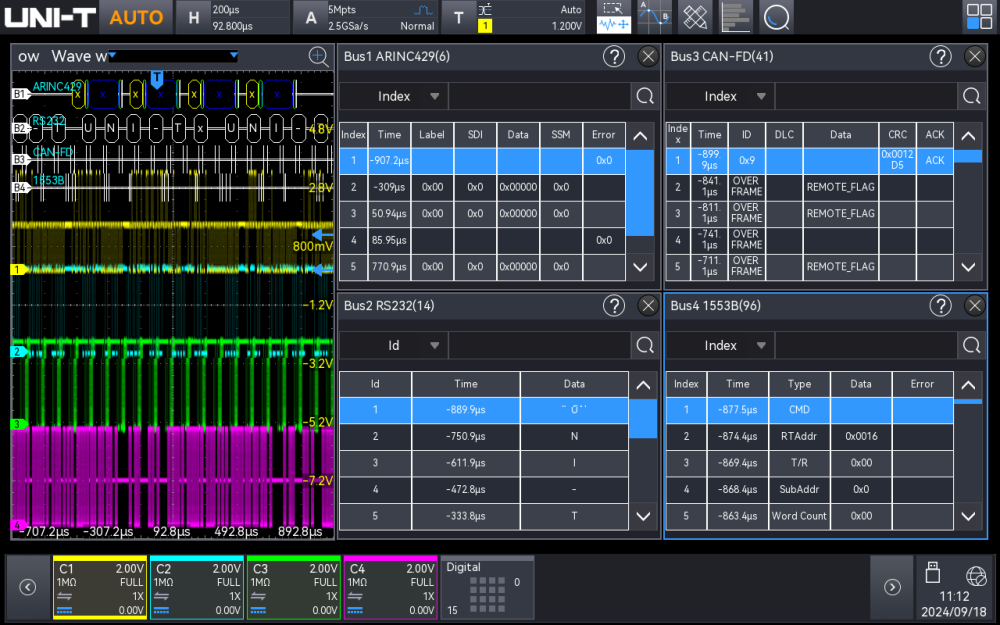The image size is (1000, 625).
Task: Open the window layout grid icon top right
Action: tap(980, 17)
